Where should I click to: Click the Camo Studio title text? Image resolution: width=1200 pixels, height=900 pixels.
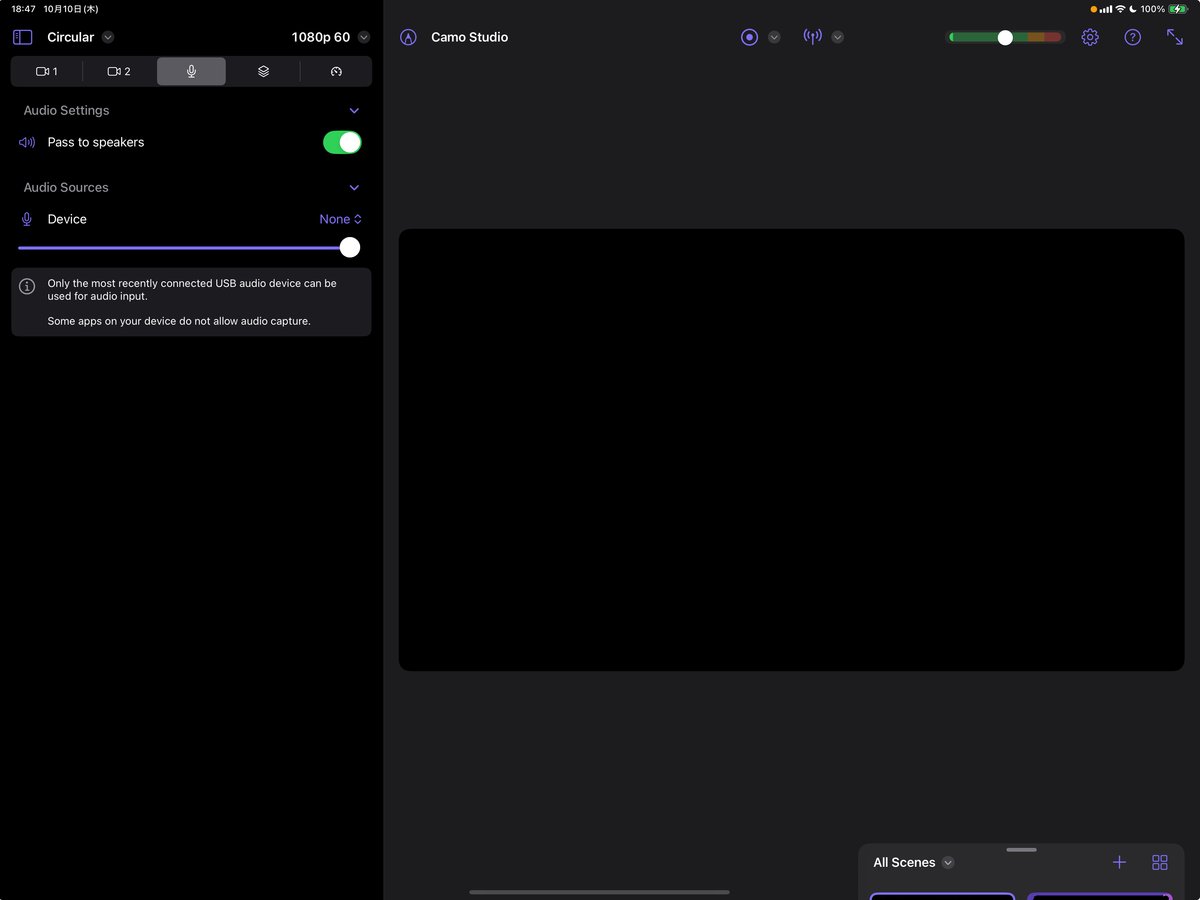469,37
